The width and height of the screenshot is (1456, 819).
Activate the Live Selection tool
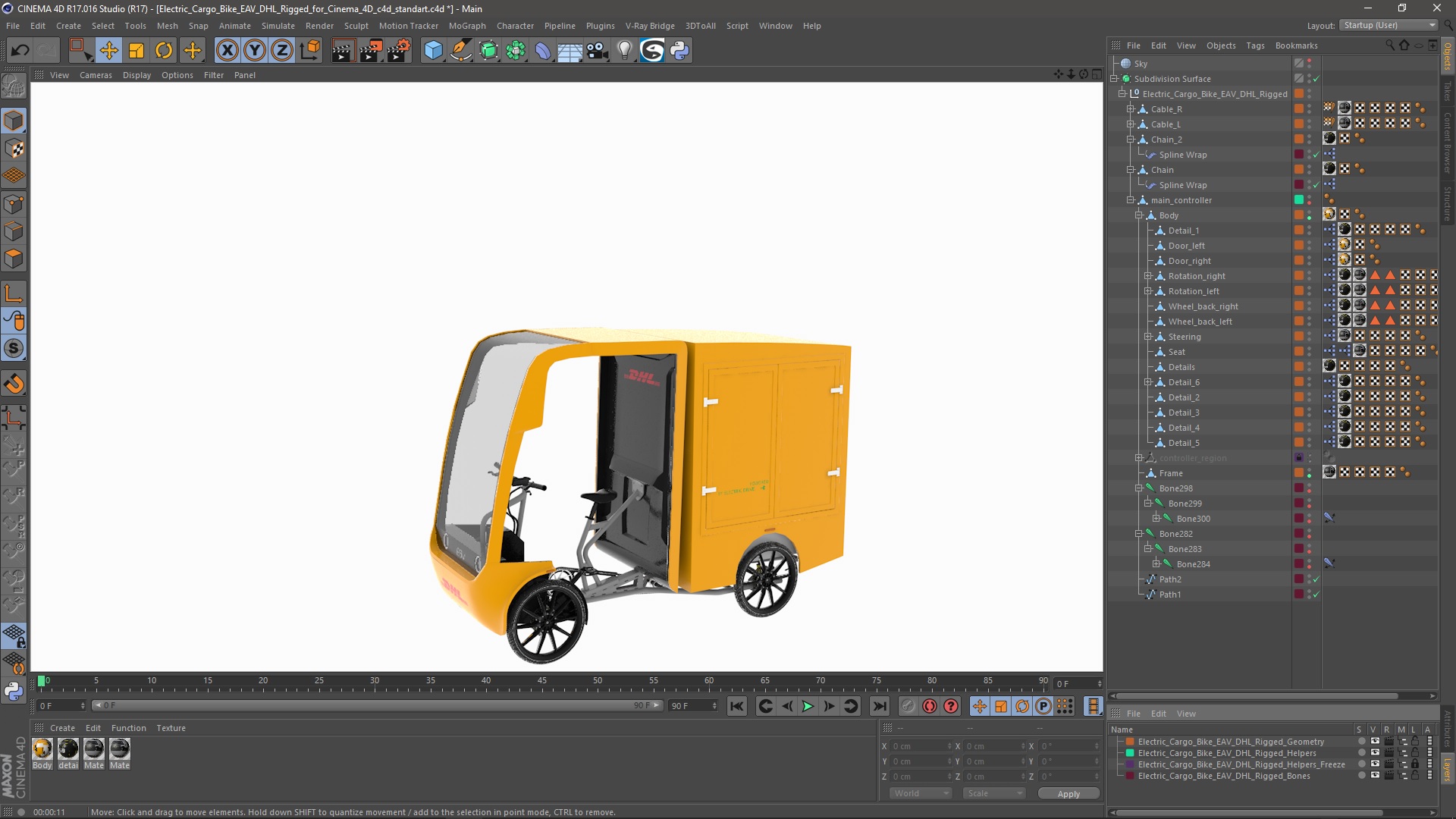click(x=80, y=51)
